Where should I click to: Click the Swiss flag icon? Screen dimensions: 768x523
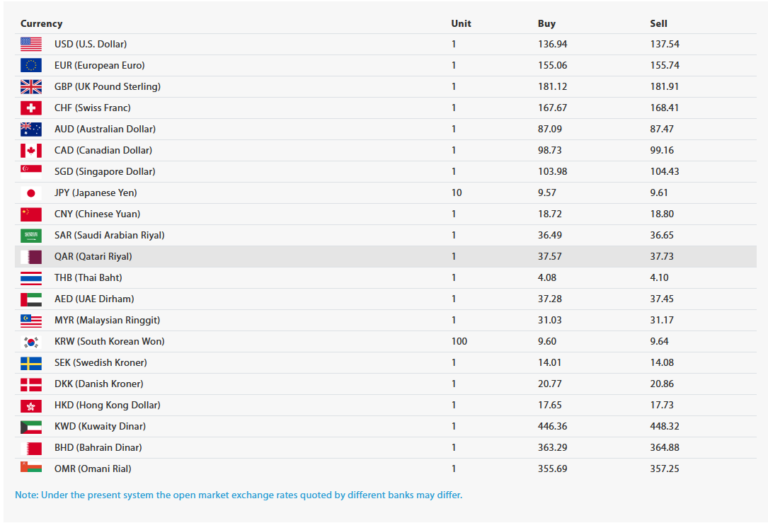[31, 108]
